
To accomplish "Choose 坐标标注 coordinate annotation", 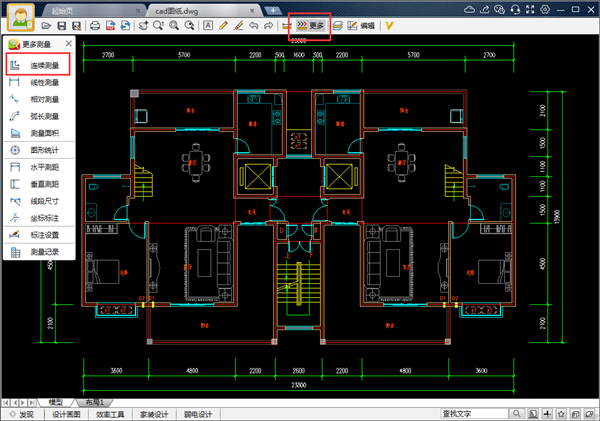I will tap(42, 217).
